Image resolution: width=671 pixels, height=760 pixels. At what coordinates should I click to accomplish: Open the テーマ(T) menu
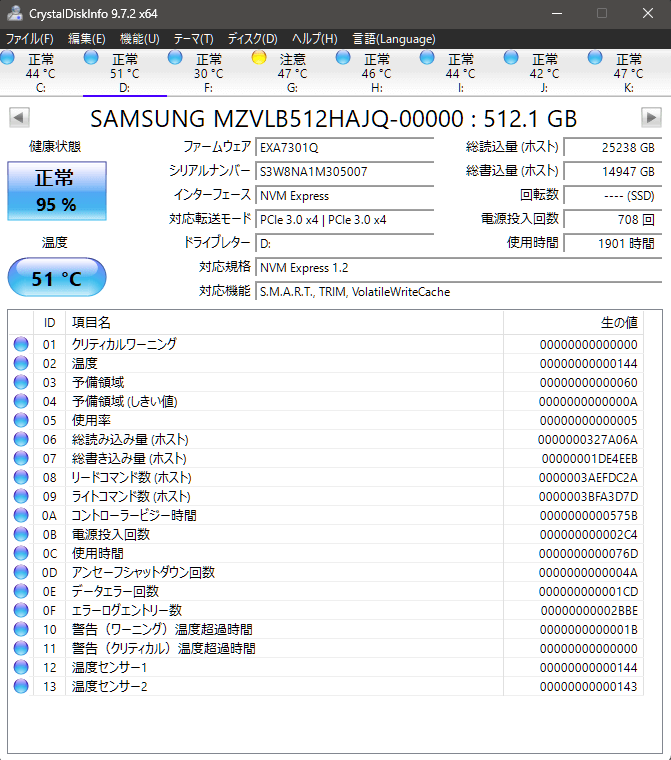[x=193, y=39]
